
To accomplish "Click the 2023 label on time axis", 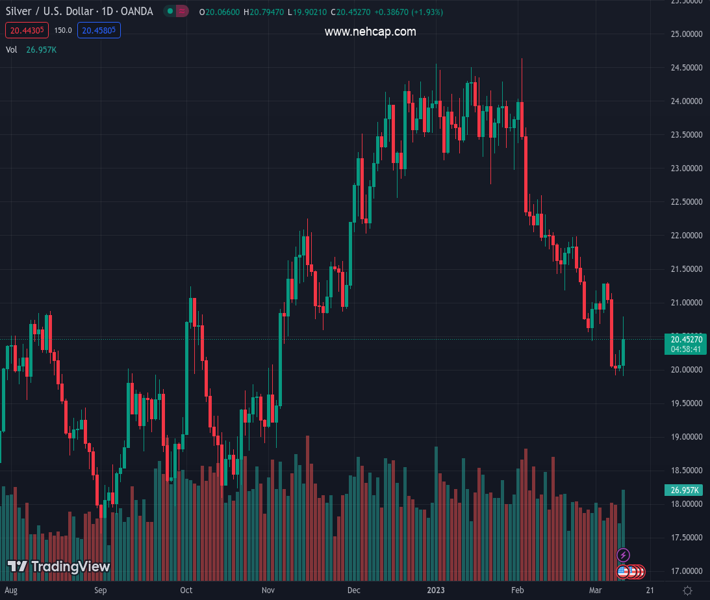I will (436, 591).
